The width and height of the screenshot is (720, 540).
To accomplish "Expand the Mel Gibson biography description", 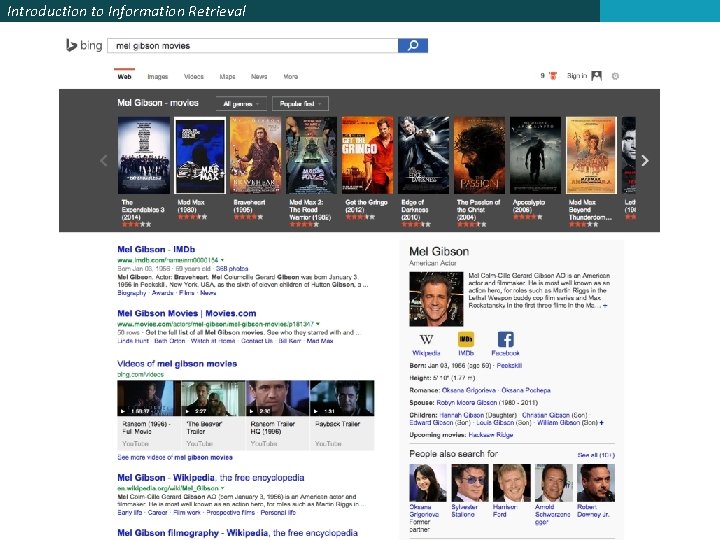I will click(x=605, y=305).
